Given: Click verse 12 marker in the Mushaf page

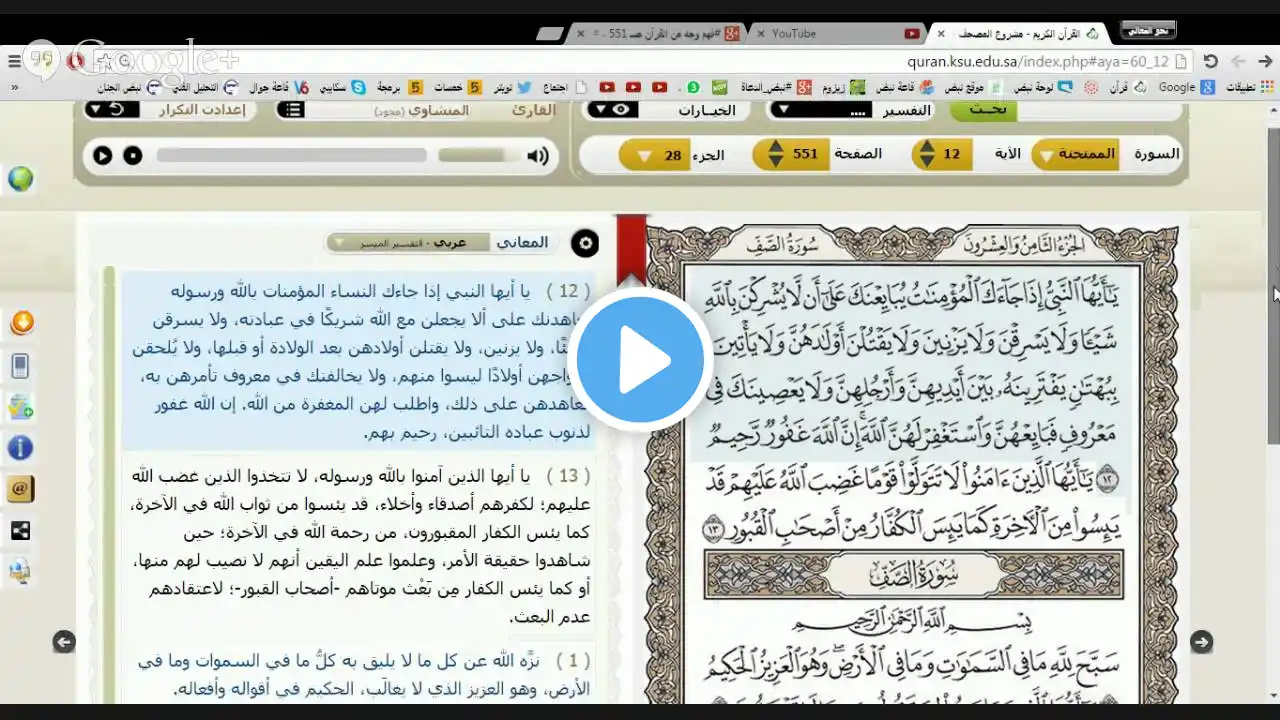Looking at the screenshot, I should [1107, 481].
